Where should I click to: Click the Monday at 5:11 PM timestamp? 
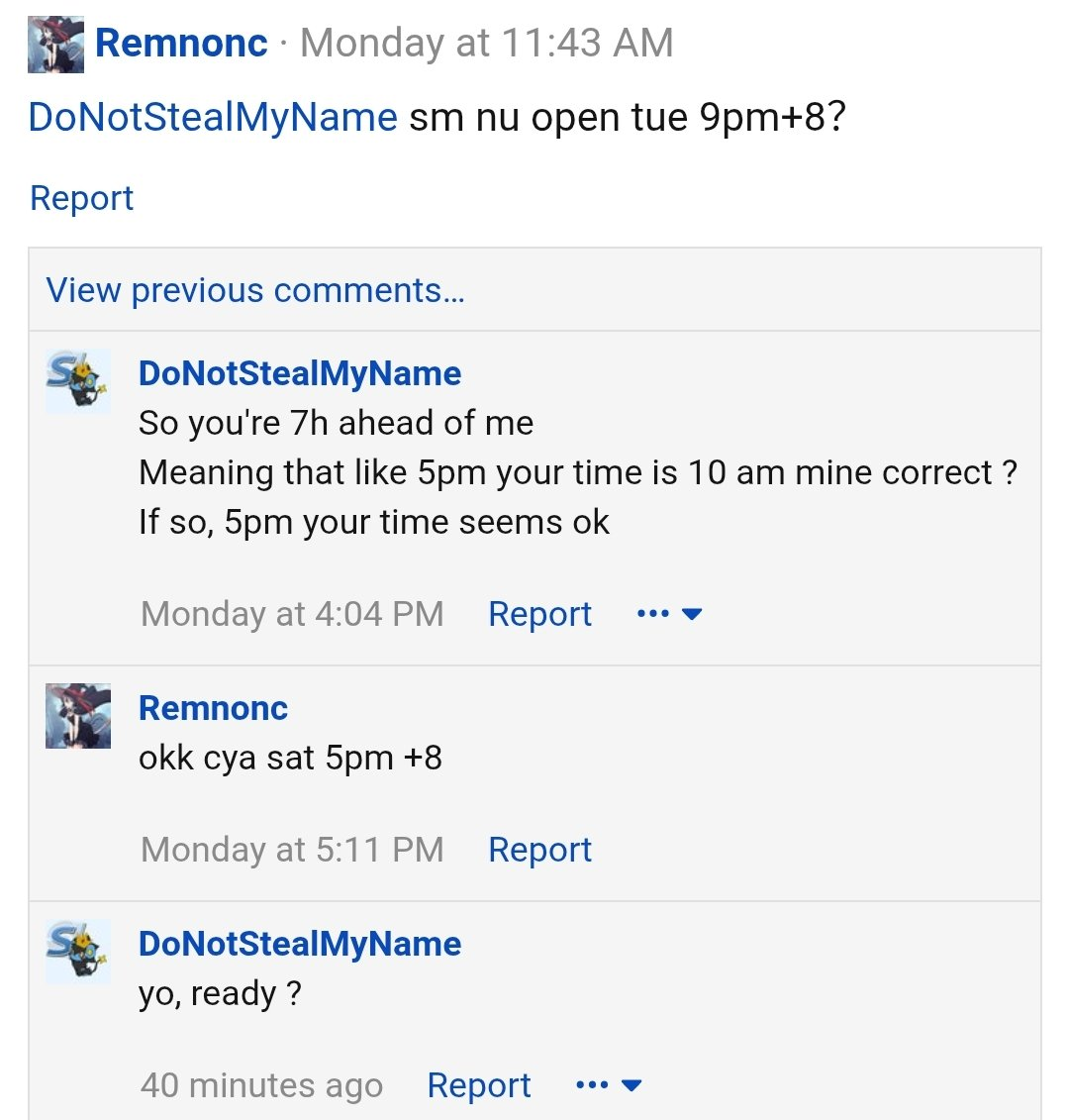click(x=292, y=850)
